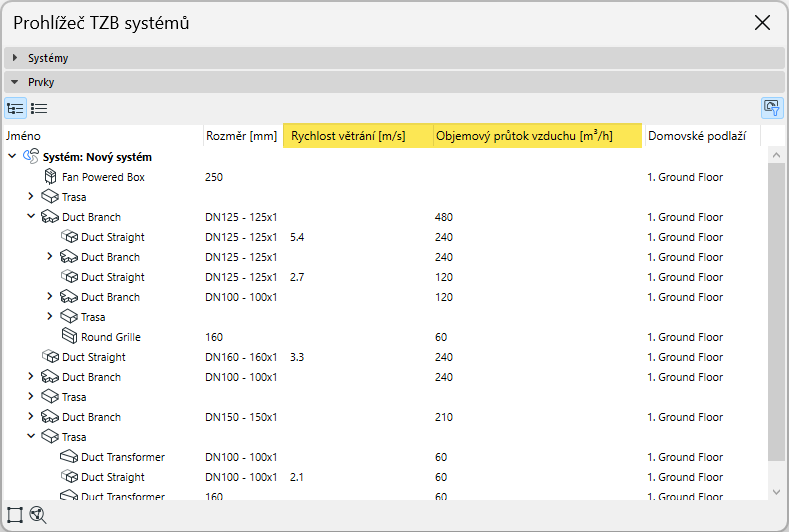Switch to hierarchical tree view icon
The image size is (789, 532).
coord(15,108)
